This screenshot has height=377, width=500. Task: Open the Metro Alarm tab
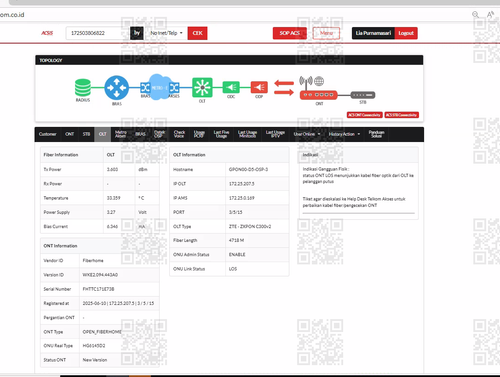[x=120, y=134]
